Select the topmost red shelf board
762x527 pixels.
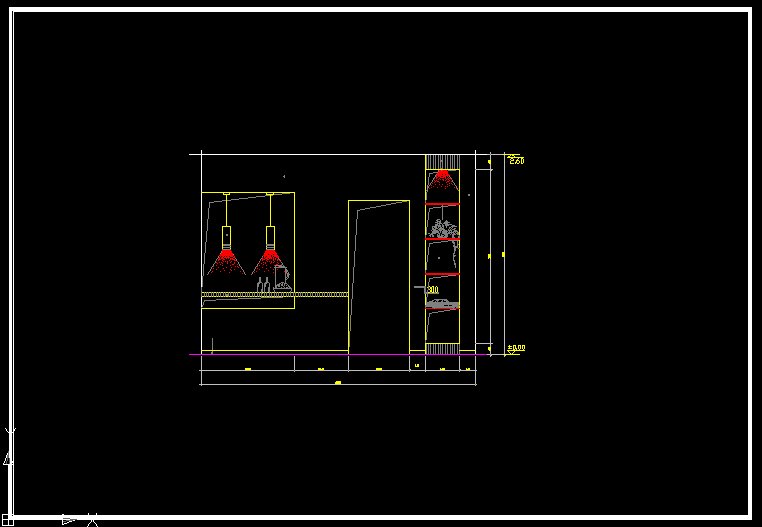point(441,204)
